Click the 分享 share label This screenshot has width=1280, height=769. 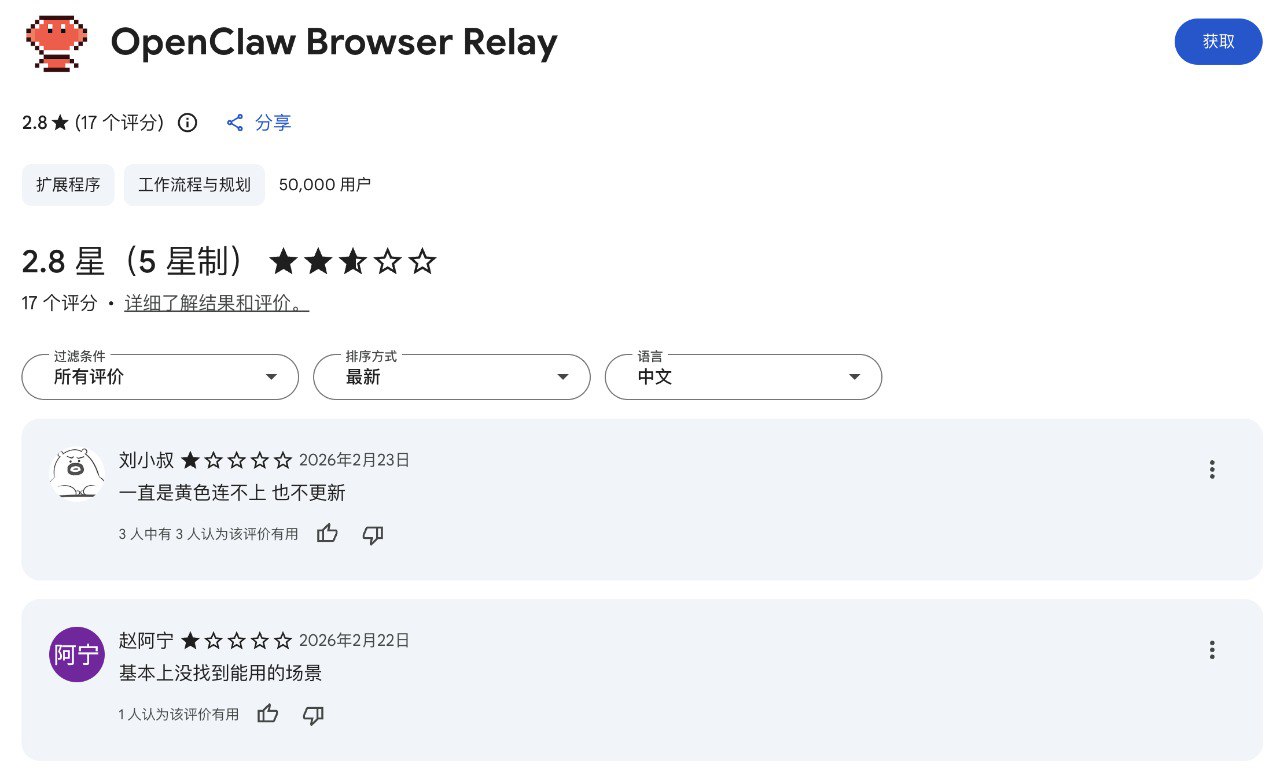click(x=273, y=122)
